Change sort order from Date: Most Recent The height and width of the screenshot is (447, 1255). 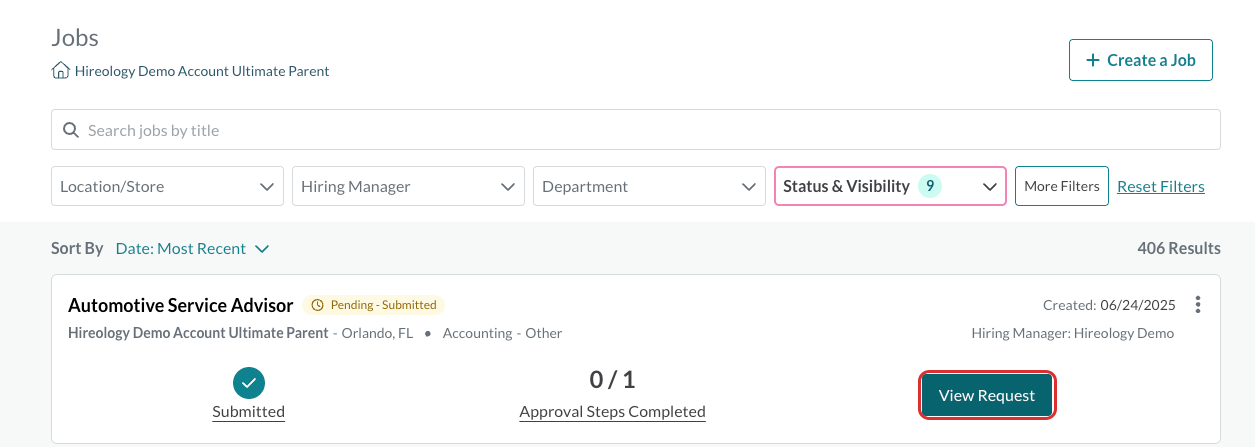click(192, 248)
